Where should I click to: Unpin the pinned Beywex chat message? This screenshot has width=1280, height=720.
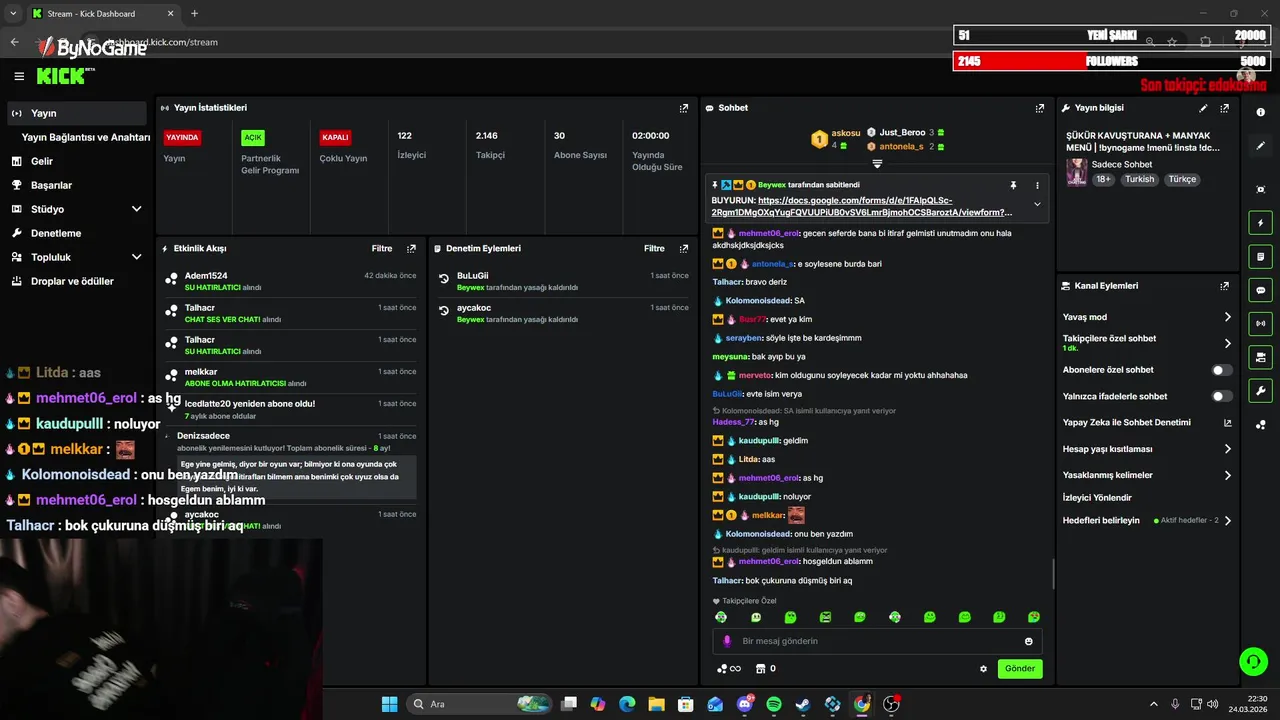pyautogui.click(x=1013, y=185)
